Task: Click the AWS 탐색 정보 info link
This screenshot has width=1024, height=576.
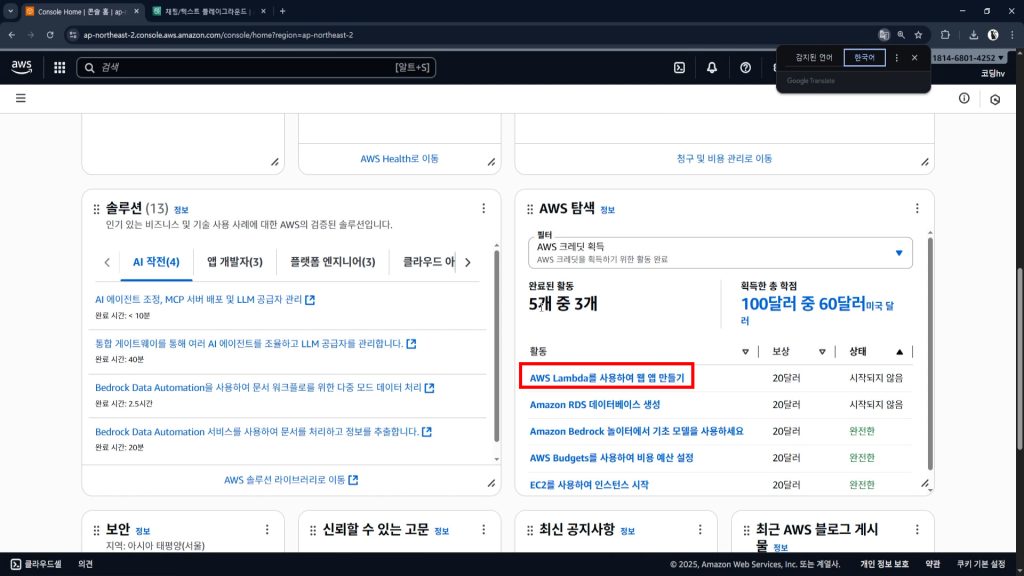Action: click(x=607, y=210)
